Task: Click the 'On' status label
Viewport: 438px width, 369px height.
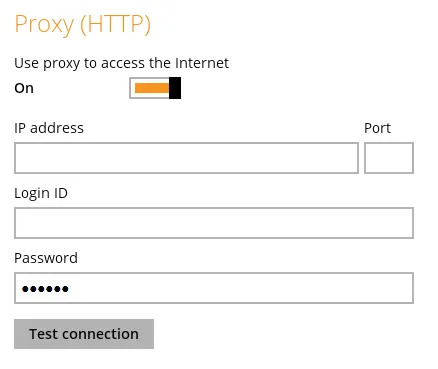Action: (x=24, y=88)
